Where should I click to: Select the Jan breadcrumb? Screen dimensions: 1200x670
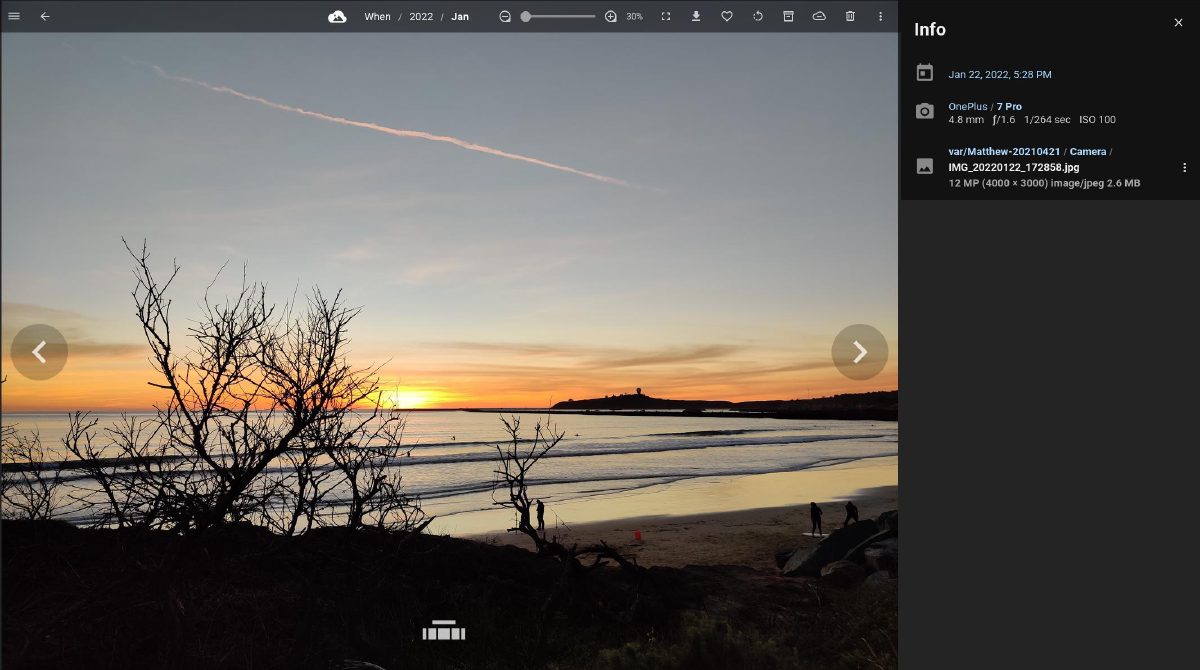pyautogui.click(x=460, y=17)
